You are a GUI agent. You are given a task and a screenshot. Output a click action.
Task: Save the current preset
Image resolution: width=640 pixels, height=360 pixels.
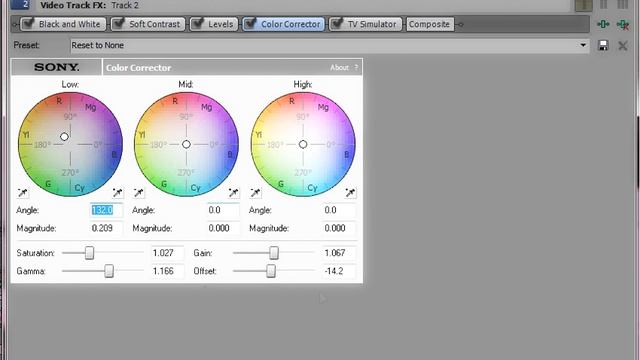pyautogui.click(x=603, y=45)
